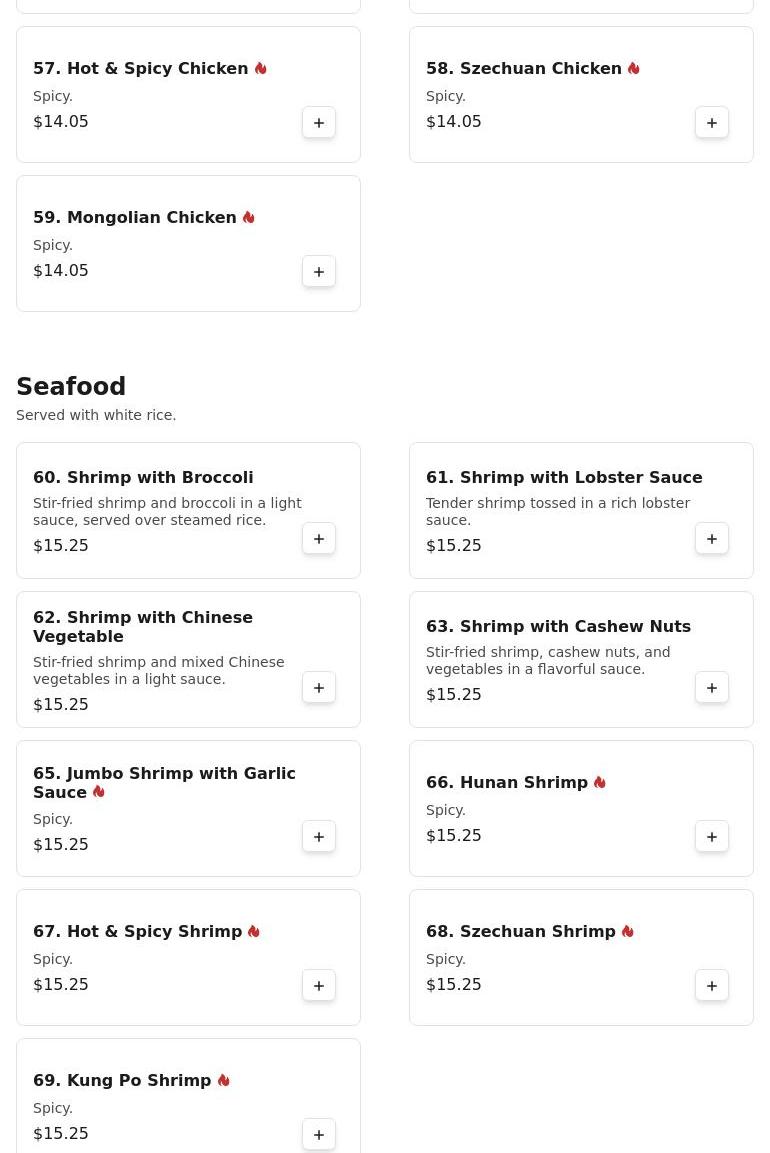Click plus button for Mongolian Chicken
Viewport: 770px width, 1153px height.
pyautogui.click(x=319, y=272)
